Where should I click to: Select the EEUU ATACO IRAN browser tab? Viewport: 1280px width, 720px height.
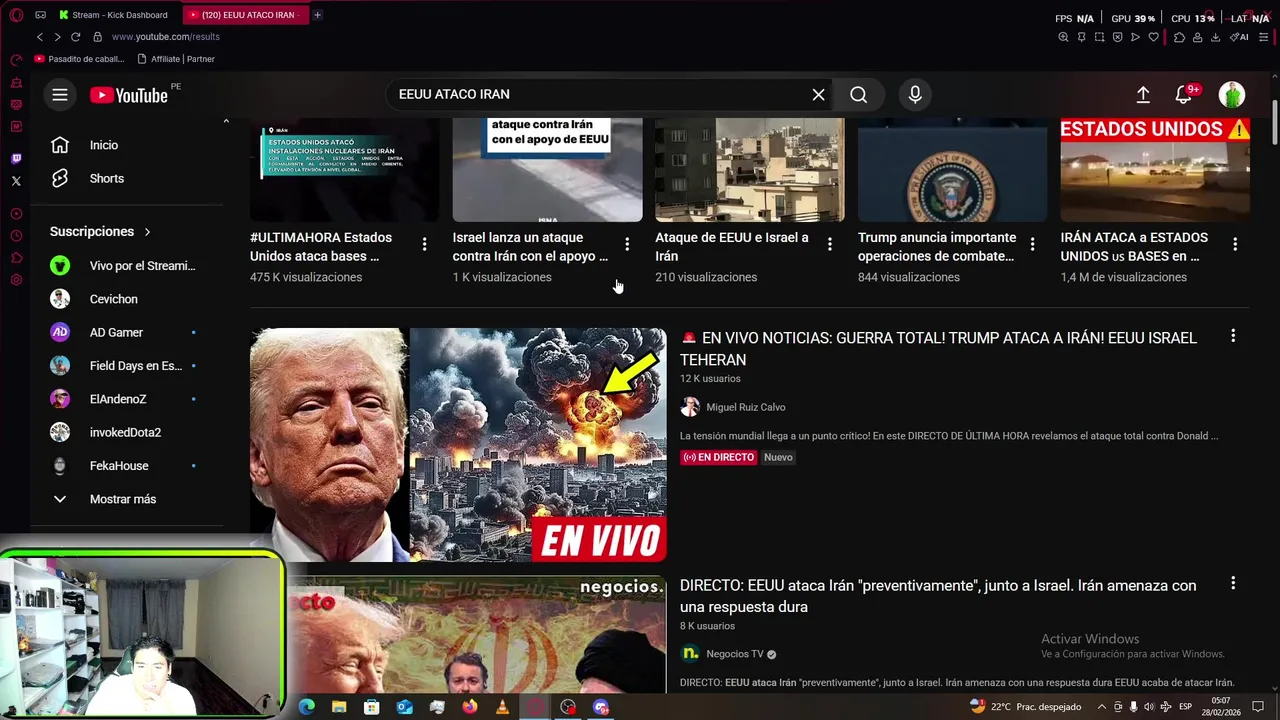[246, 15]
